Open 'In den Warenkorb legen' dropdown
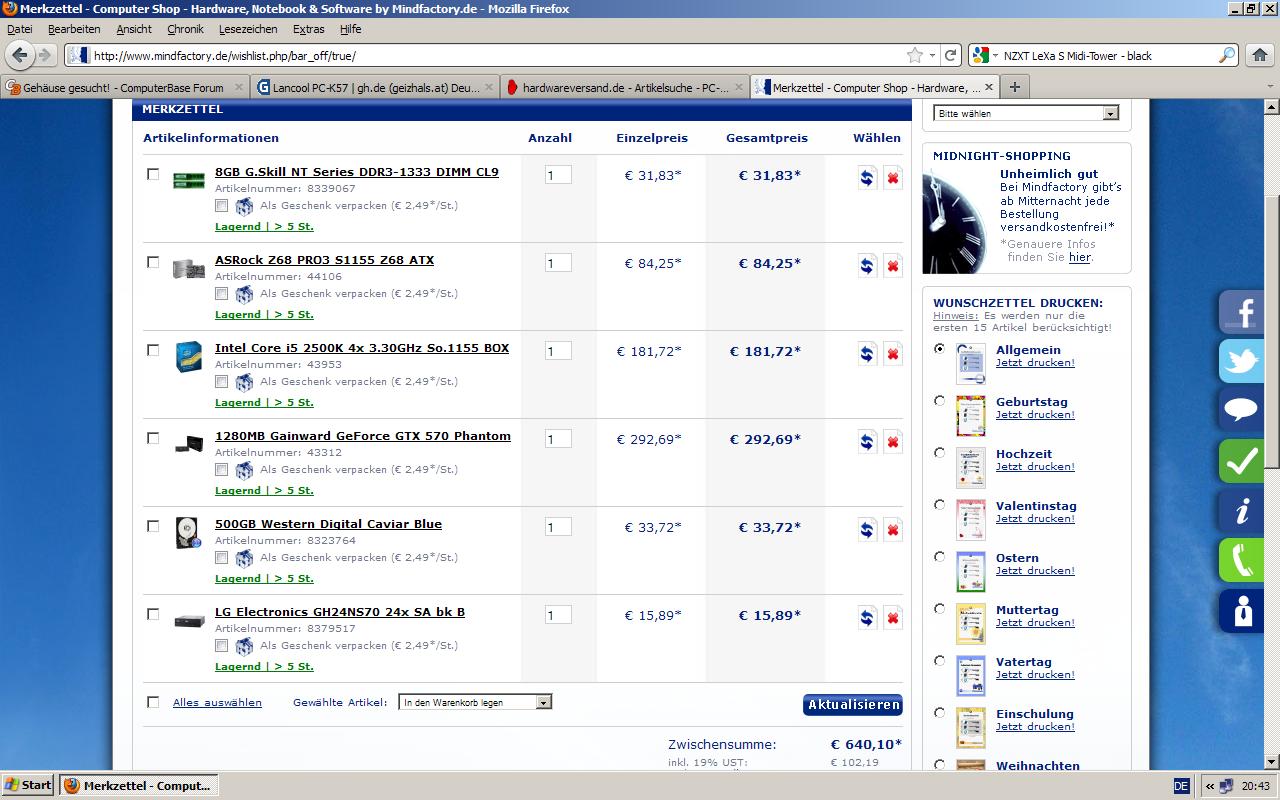Image resolution: width=1280 pixels, height=800 pixels. 475,703
